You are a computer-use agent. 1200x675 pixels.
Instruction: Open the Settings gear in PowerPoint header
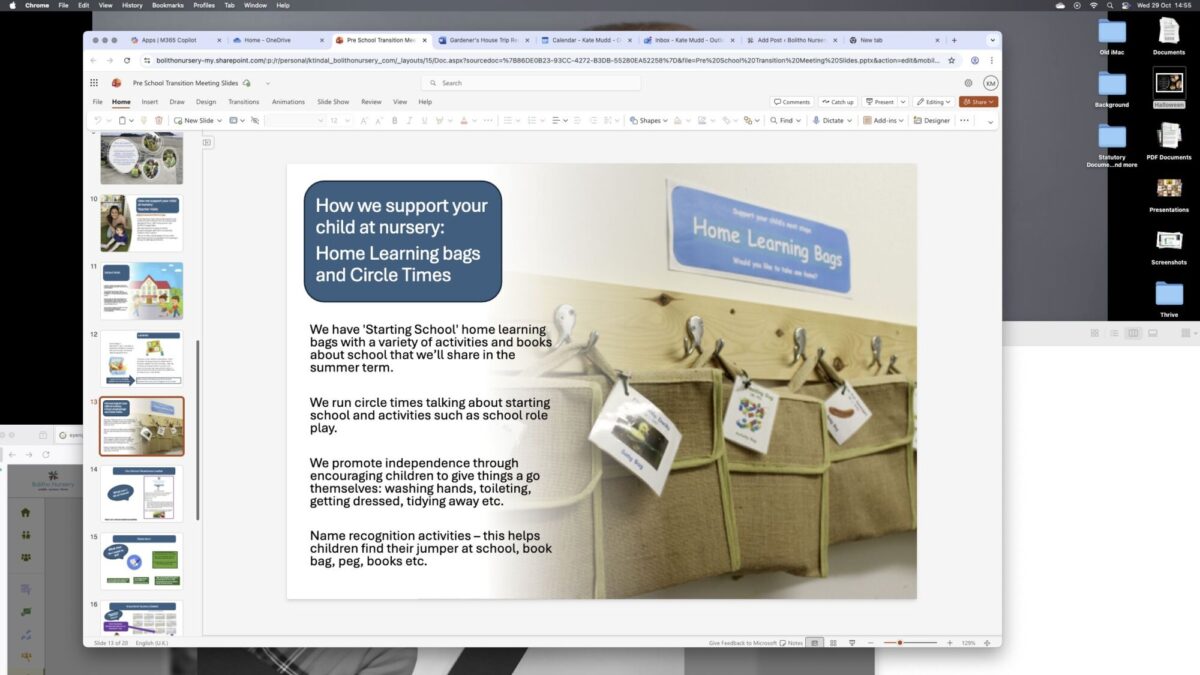(x=968, y=83)
